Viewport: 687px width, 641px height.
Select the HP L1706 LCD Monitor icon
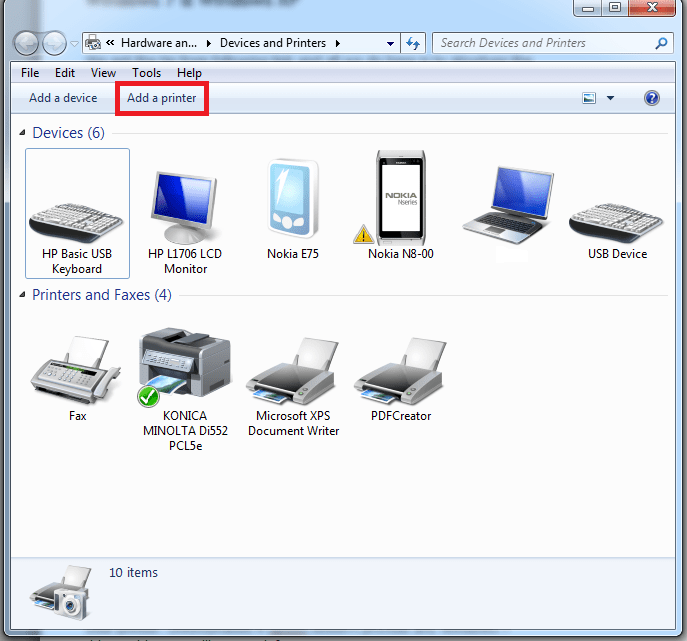[184, 207]
